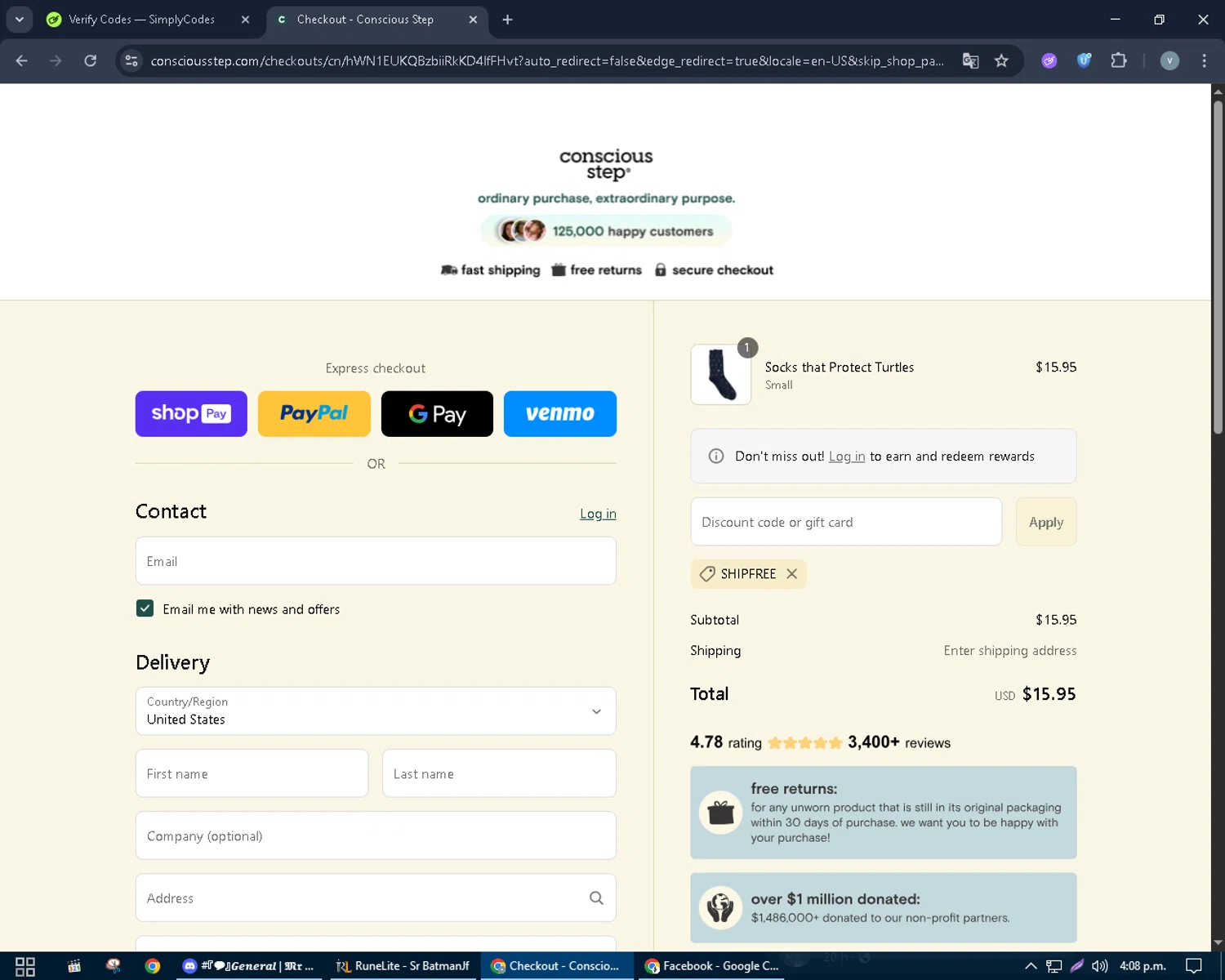Pay with Google Pay
The image size is (1225, 980).
tap(437, 414)
